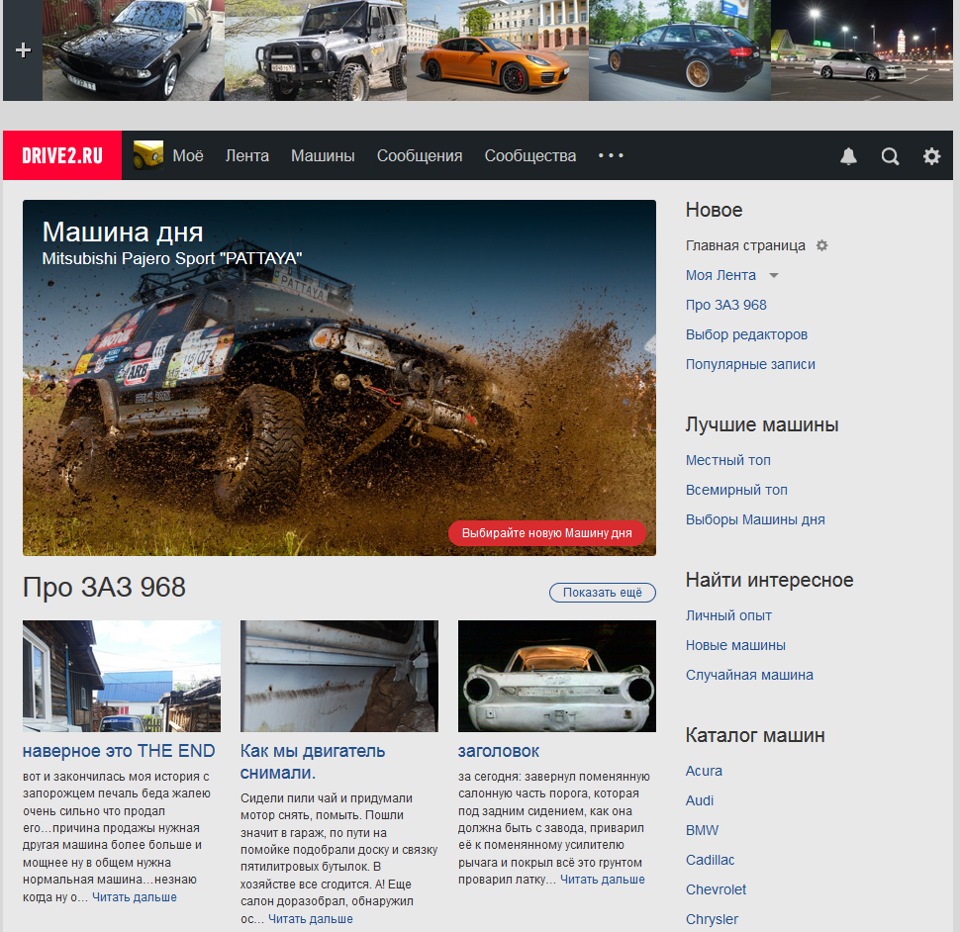Click Читать дальше under двигатель post
Screen dimensions: 960x932
point(310,919)
